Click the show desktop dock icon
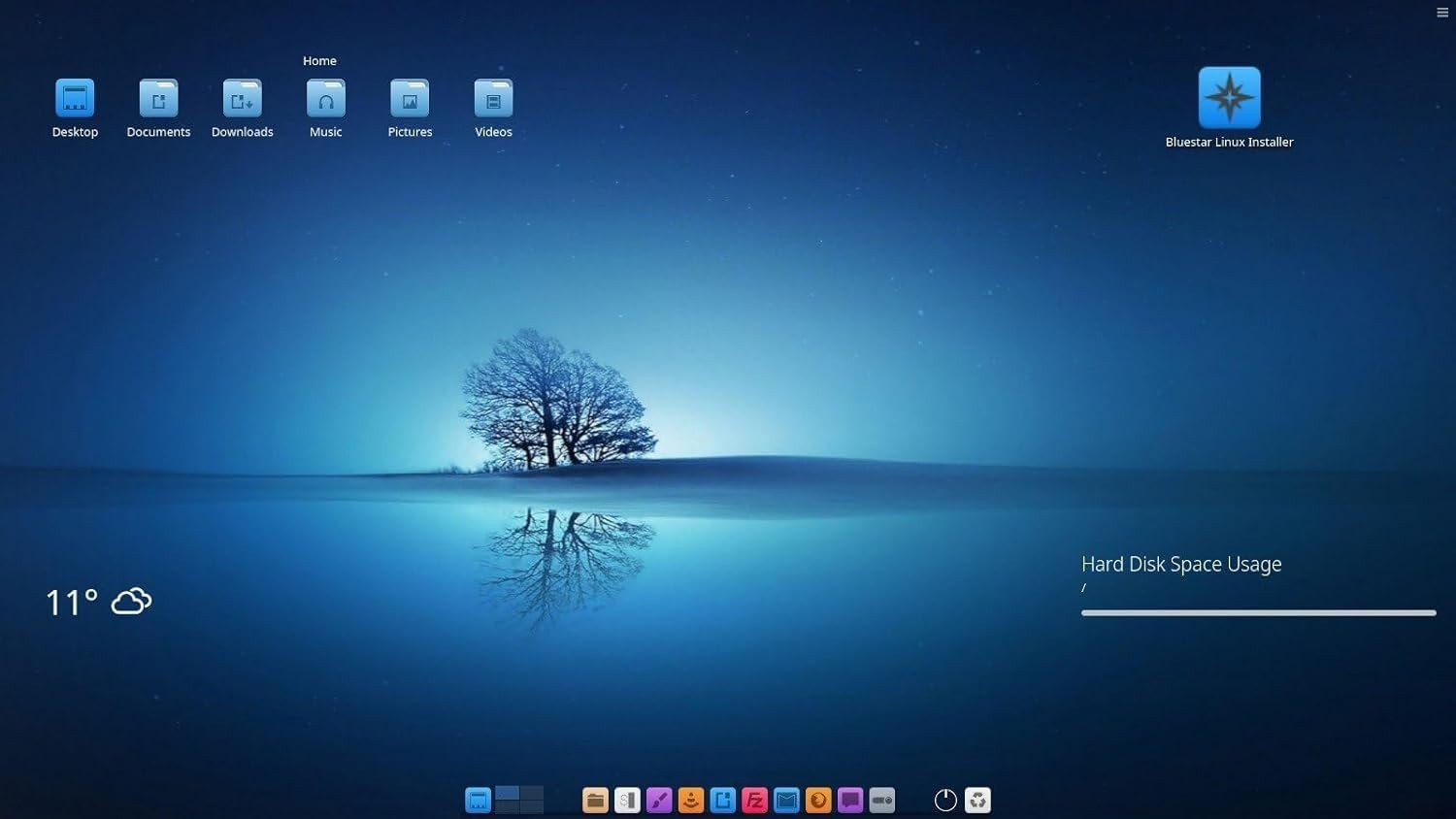Screen dimensions: 1456x819 pos(478,800)
